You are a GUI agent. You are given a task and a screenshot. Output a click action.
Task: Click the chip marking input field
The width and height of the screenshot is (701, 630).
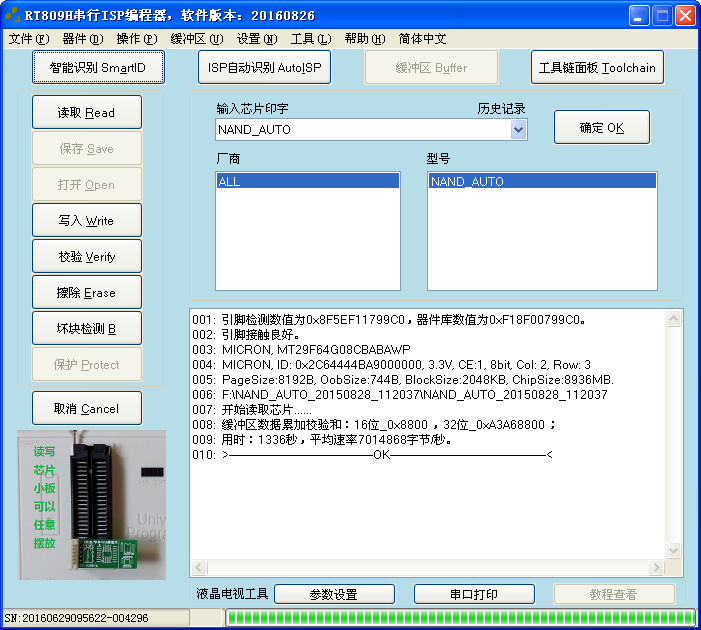(x=363, y=130)
